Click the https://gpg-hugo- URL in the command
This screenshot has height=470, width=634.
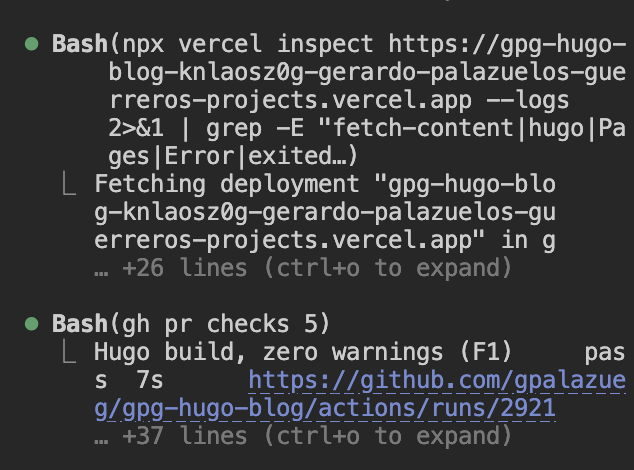(x=507, y=44)
